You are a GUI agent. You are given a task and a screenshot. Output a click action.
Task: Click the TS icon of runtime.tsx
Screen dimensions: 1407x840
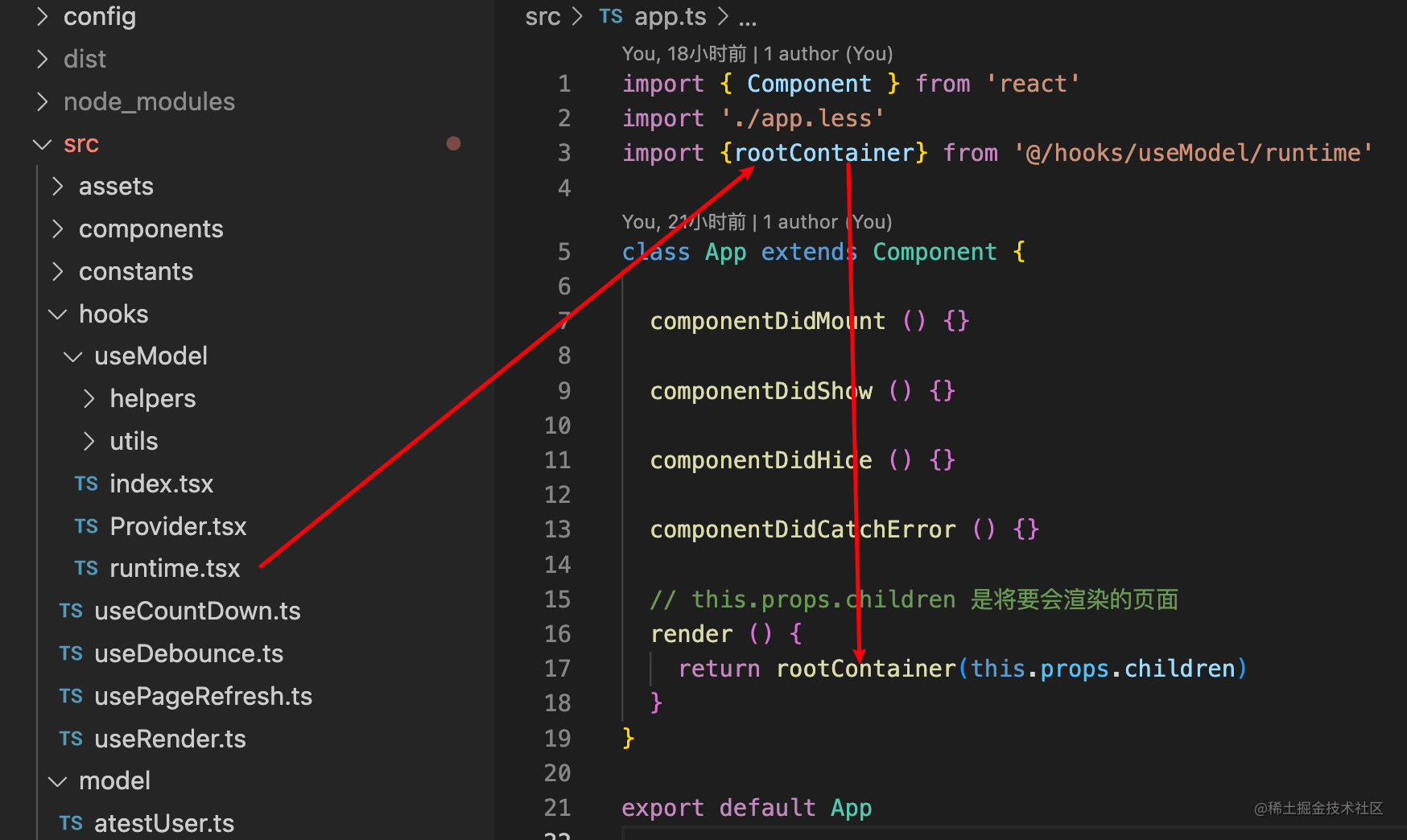[86, 569]
